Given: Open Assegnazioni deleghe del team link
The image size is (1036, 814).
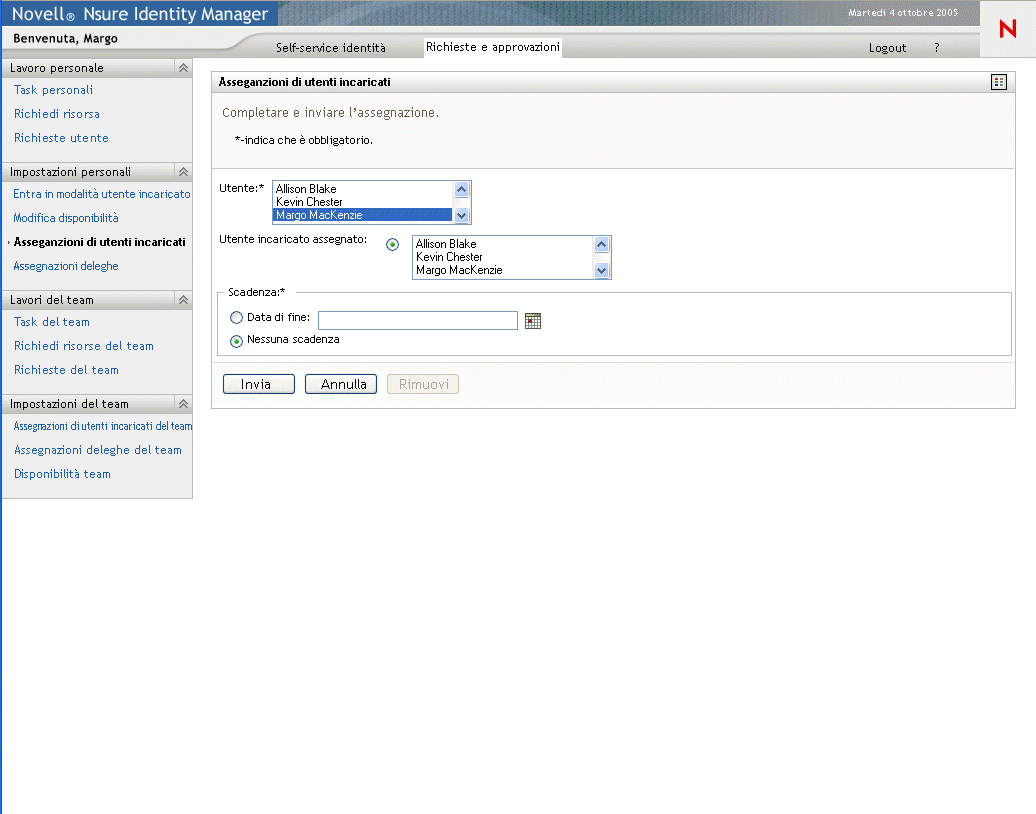Looking at the screenshot, I should tap(98, 450).
